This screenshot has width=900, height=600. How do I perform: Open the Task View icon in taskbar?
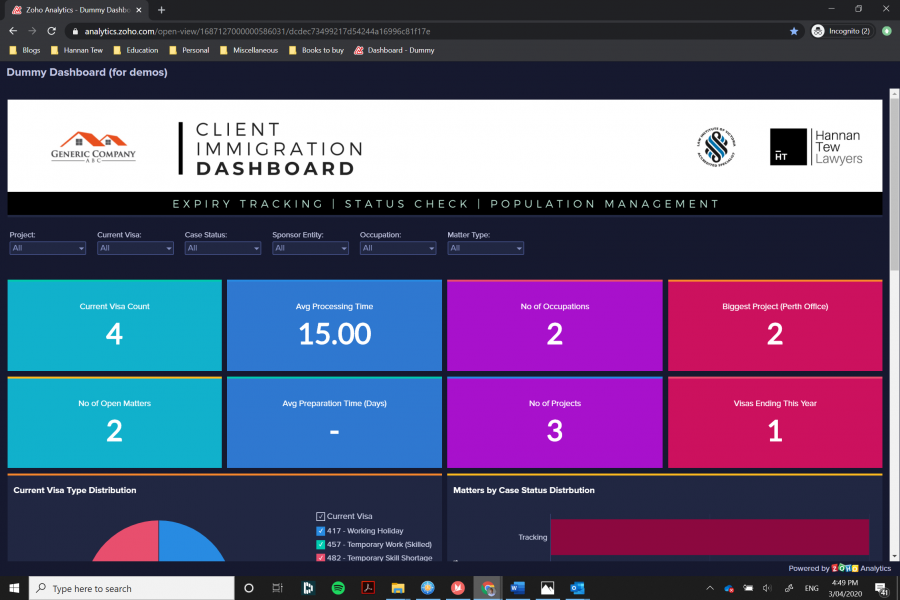click(x=277, y=588)
